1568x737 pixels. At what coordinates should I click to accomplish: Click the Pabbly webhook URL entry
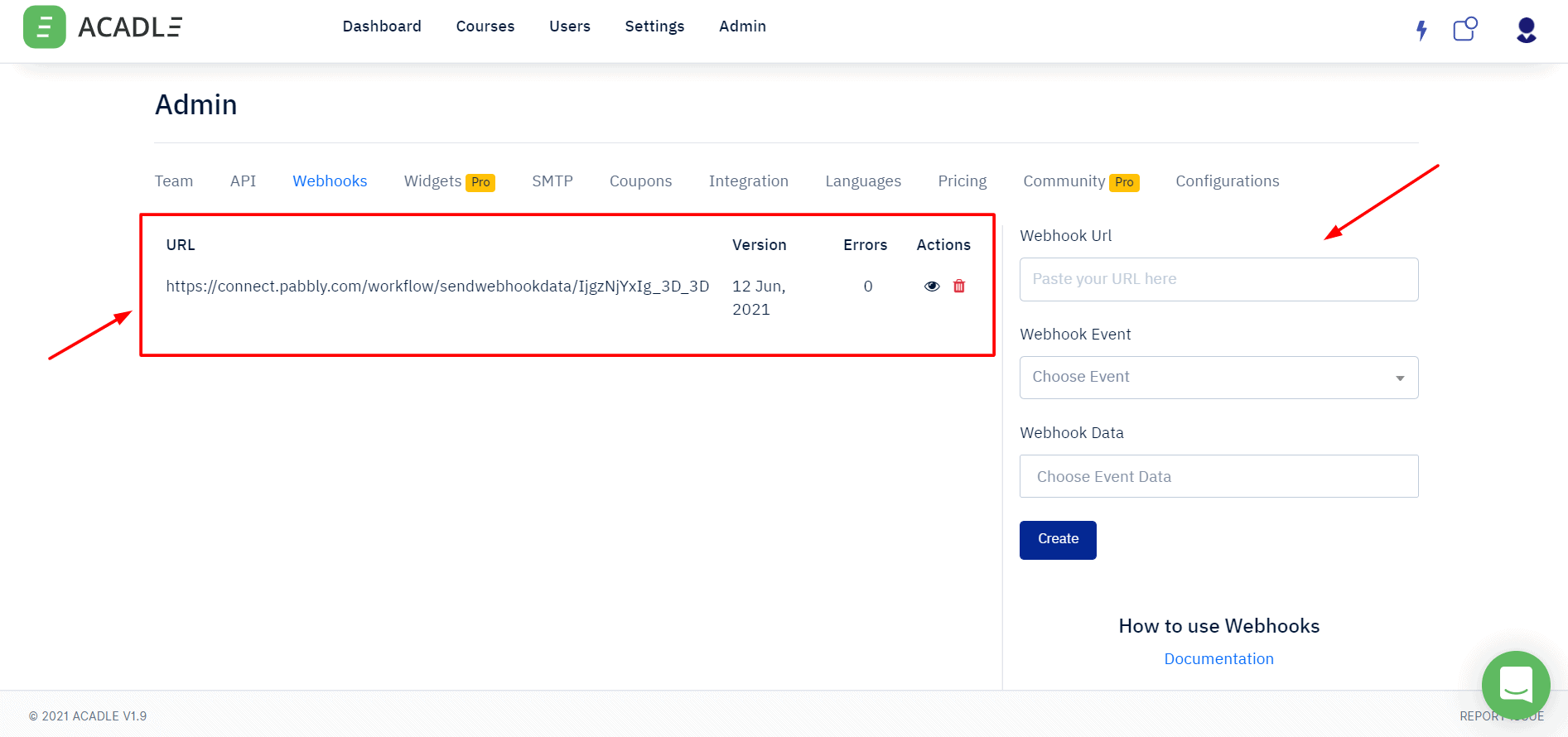(x=437, y=287)
